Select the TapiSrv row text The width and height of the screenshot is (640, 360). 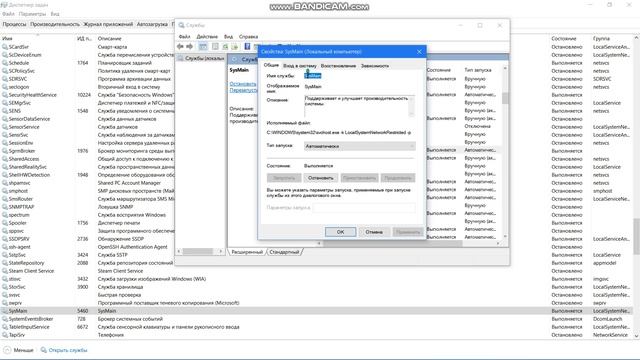[17, 335]
